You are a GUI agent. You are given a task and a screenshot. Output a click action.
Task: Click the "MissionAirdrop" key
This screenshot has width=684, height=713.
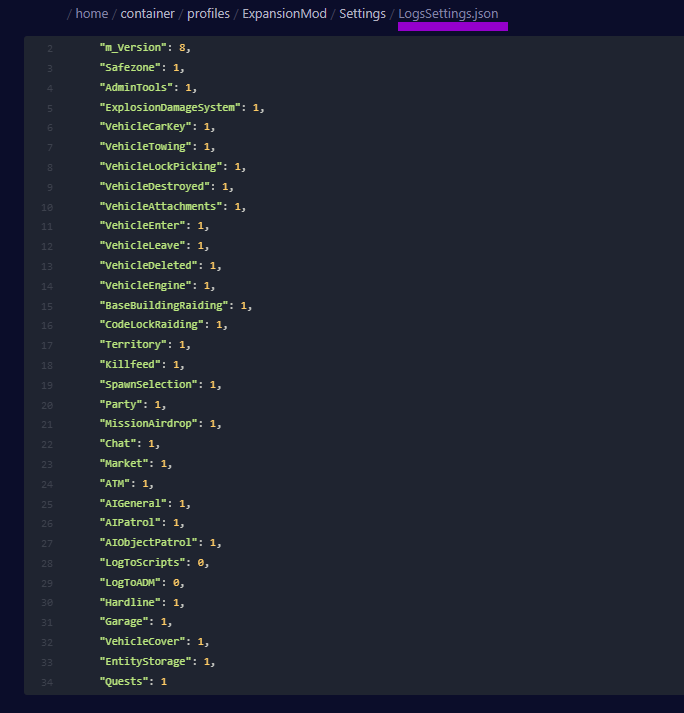point(151,424)
